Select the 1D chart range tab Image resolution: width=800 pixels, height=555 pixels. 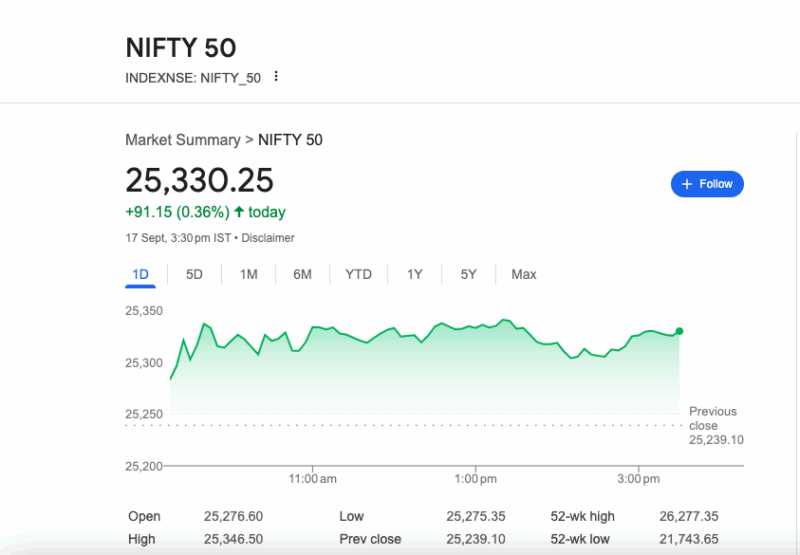click(140, 274)
